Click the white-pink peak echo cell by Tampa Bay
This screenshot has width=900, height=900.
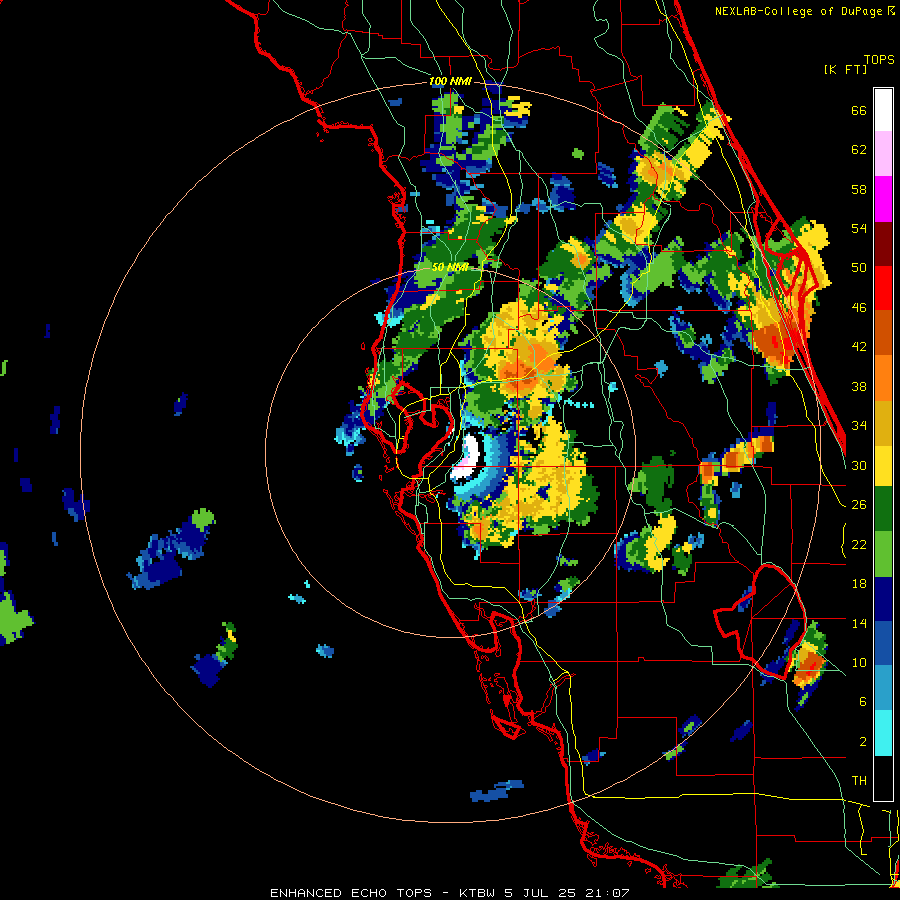point(470,457)
